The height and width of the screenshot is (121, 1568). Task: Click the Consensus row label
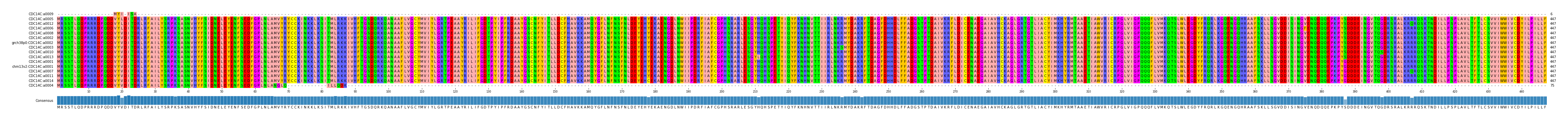44,101
